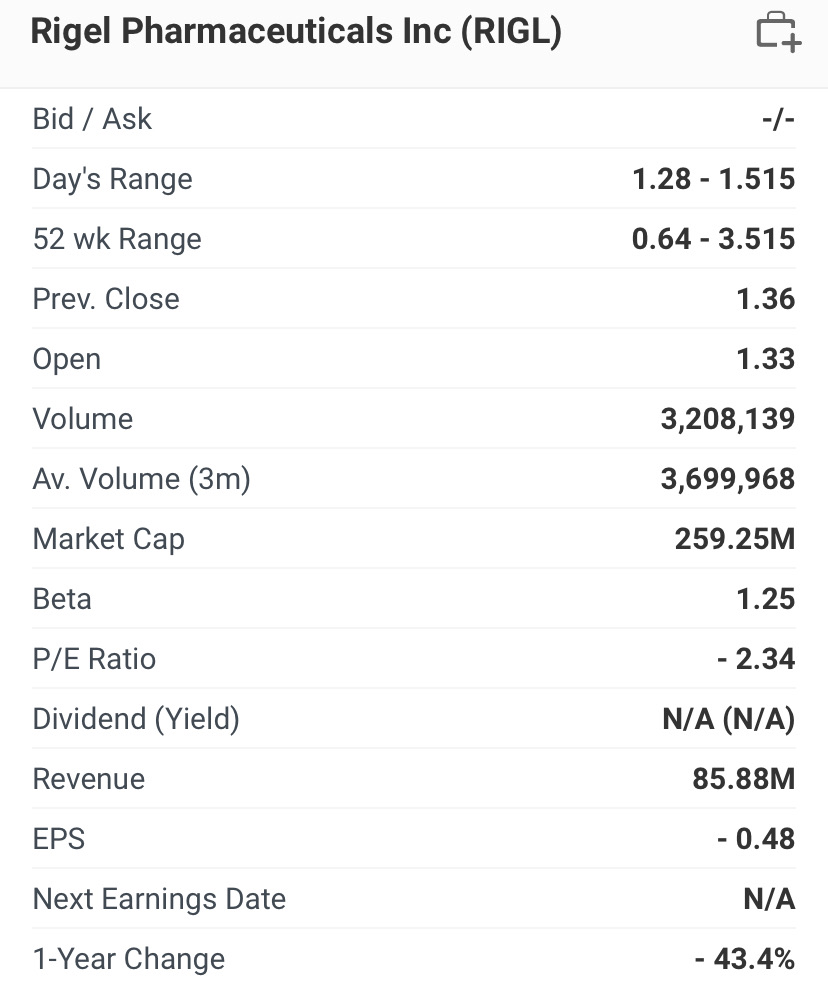Tap the Rigel Pharmaceuticals Inc (RIGL) title
This screenshot has height=998, width=828.
point(296,32)
